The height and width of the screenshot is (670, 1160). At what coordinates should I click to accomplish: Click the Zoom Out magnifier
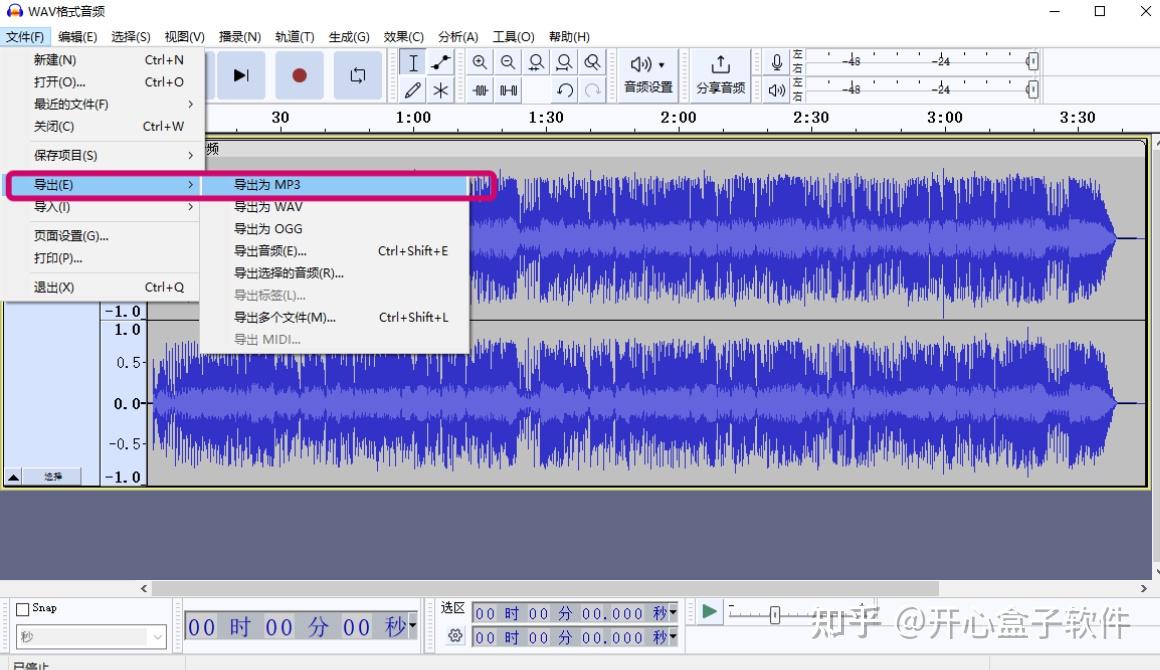(x=508, y=63)
